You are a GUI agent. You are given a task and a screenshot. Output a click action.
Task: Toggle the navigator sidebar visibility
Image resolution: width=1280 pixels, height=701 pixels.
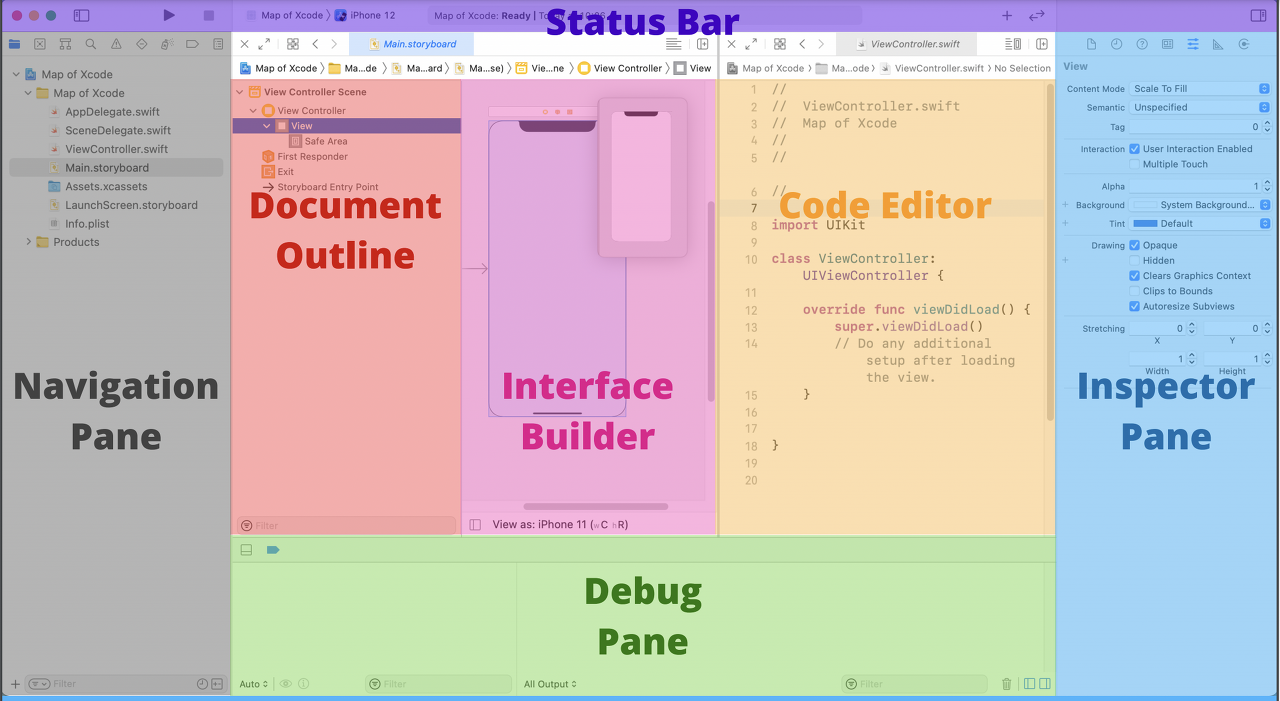pos(82,15)
